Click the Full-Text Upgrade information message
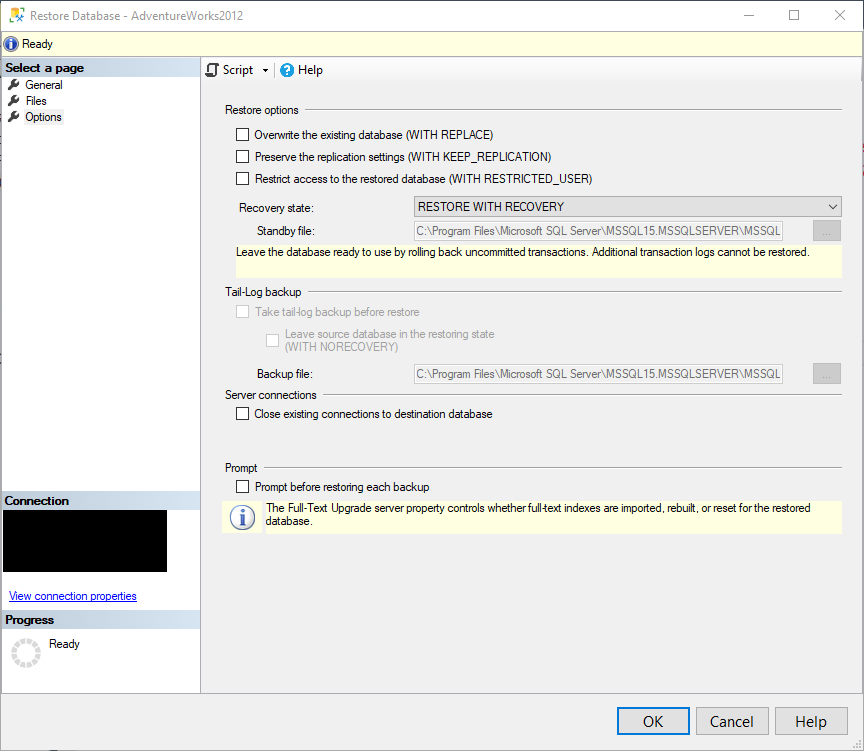 tap(538, 515)
